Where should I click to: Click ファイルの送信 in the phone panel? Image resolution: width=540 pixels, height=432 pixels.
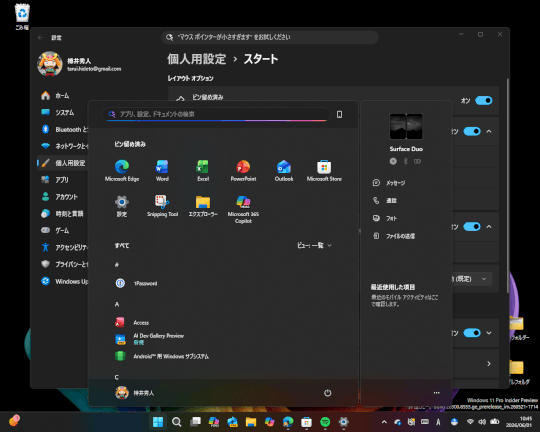point(394,236)
